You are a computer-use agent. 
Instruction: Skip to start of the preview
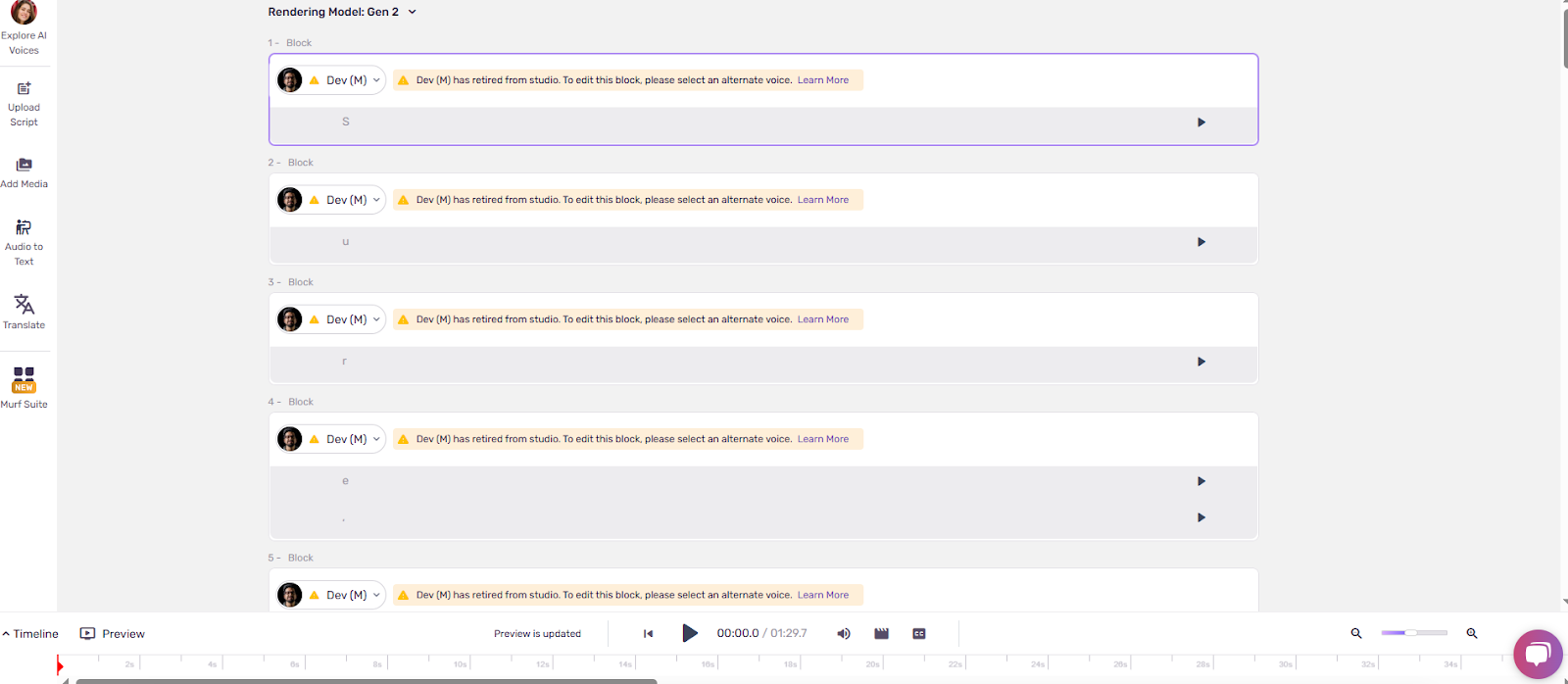648,634
